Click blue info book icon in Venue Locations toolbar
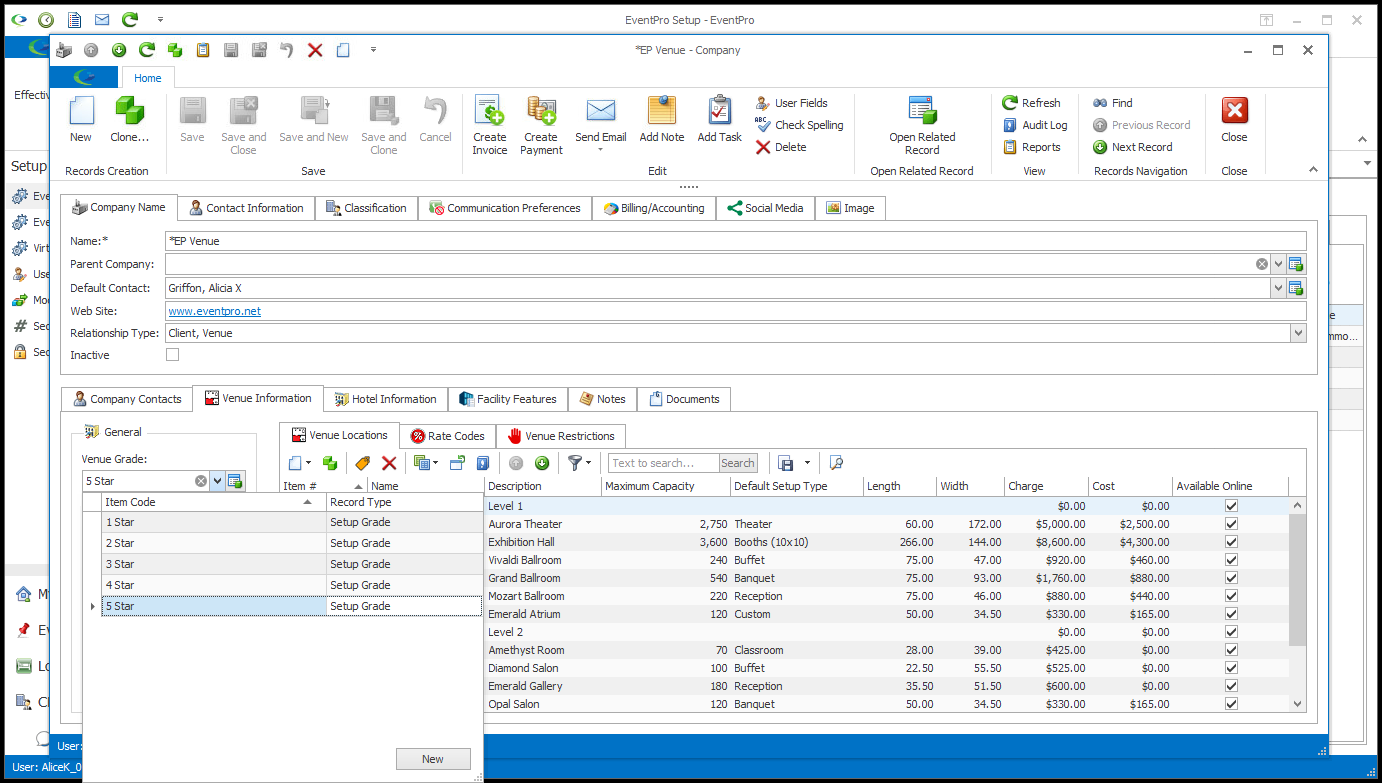Viewport: 1382px width, 783px height. coord(483,463)
